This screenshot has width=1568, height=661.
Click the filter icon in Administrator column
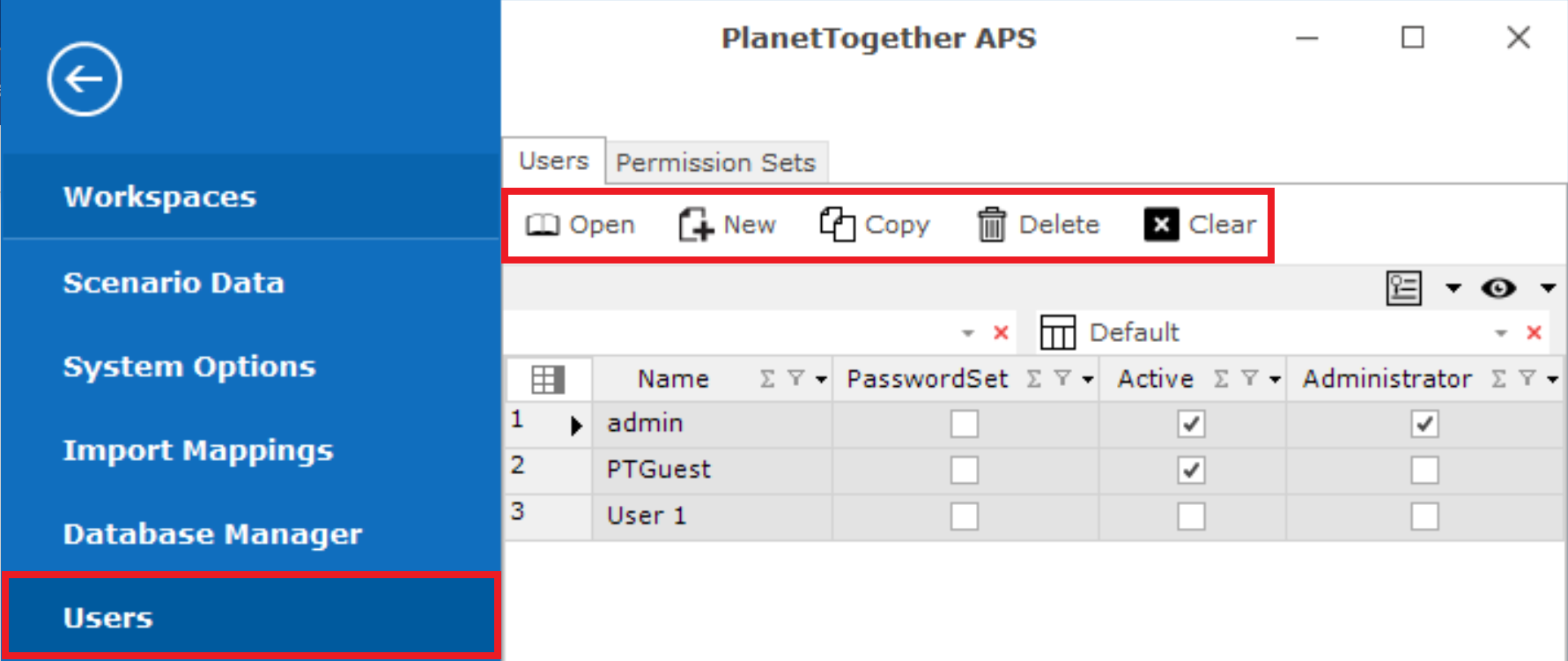tap(1527, 378)
